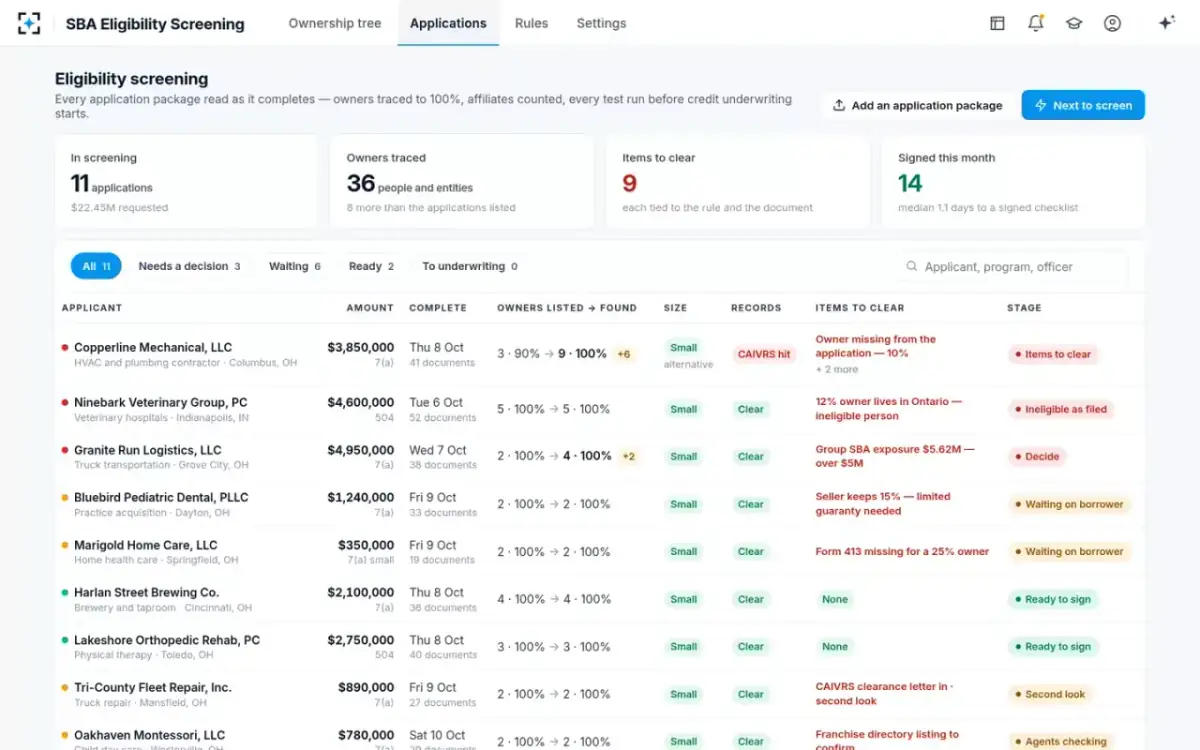Choose the To underwriting filter
This screenshot has width=1200, height=750.
469,266
